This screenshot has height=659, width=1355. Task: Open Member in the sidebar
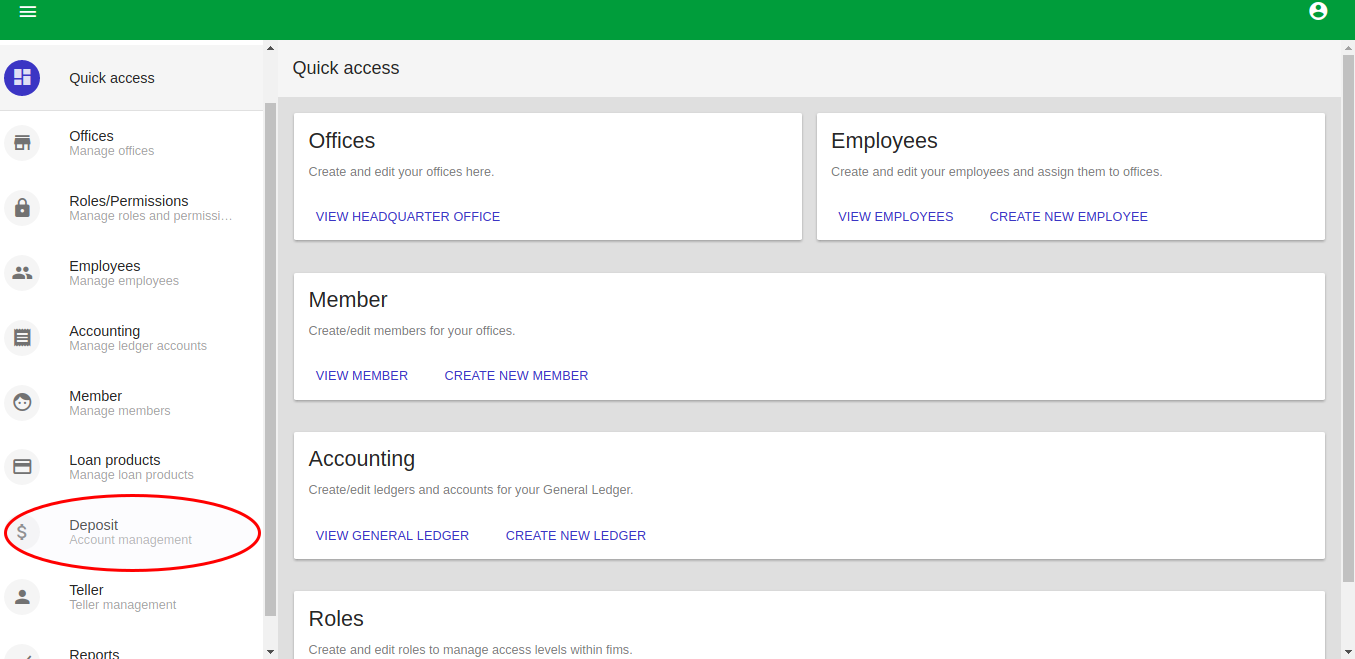click(x=132, y=403)
